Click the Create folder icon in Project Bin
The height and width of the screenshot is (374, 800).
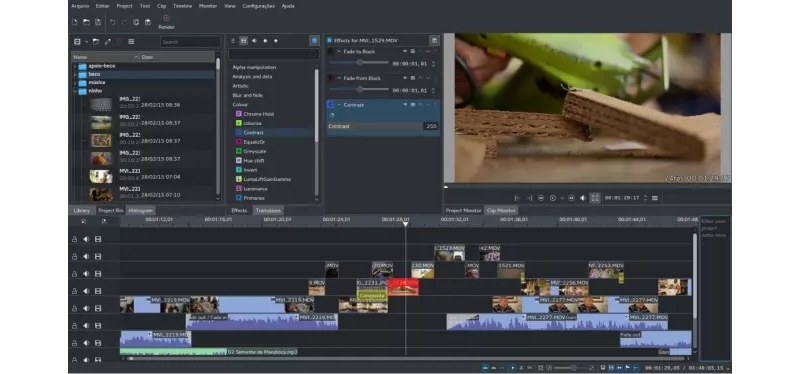[96, 42]
